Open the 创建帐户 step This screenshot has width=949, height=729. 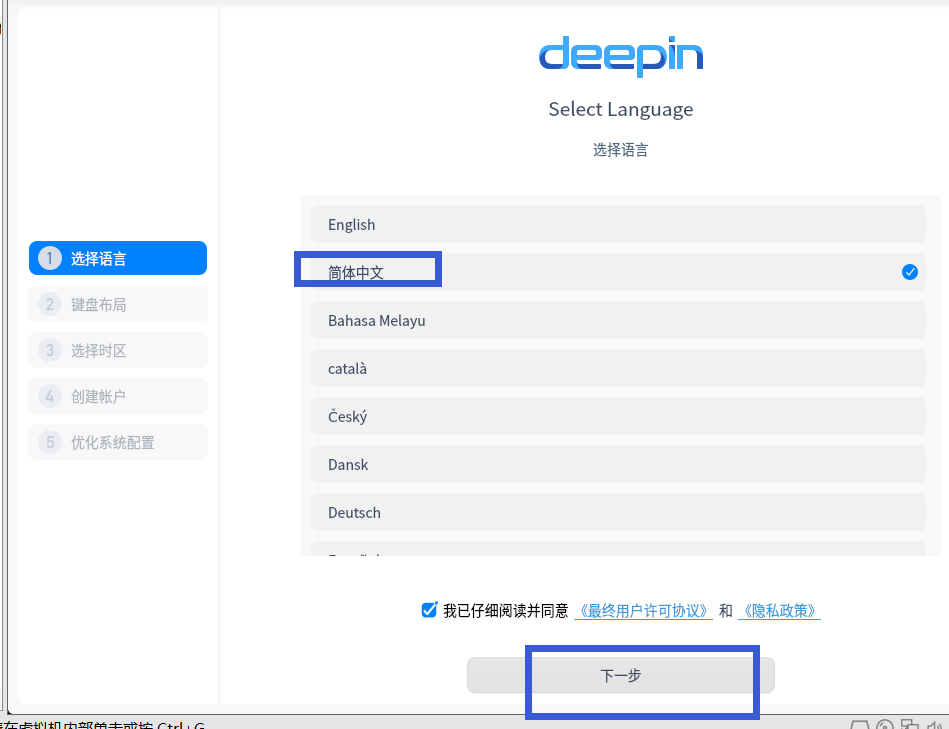point(117,396)
